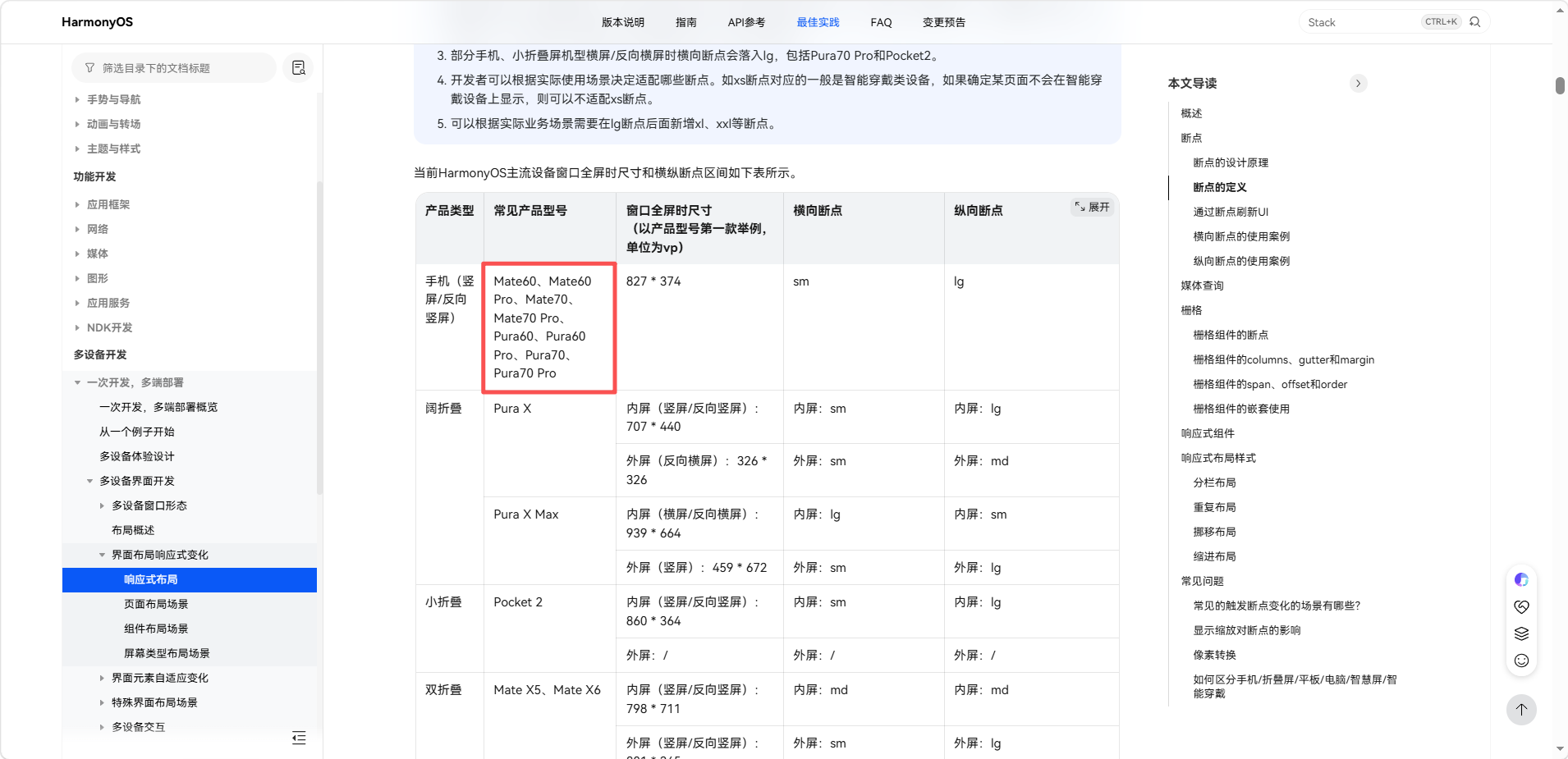Open 多设备体验设计 in sidebar
The image size is (1568, 759).
point(137,456)
